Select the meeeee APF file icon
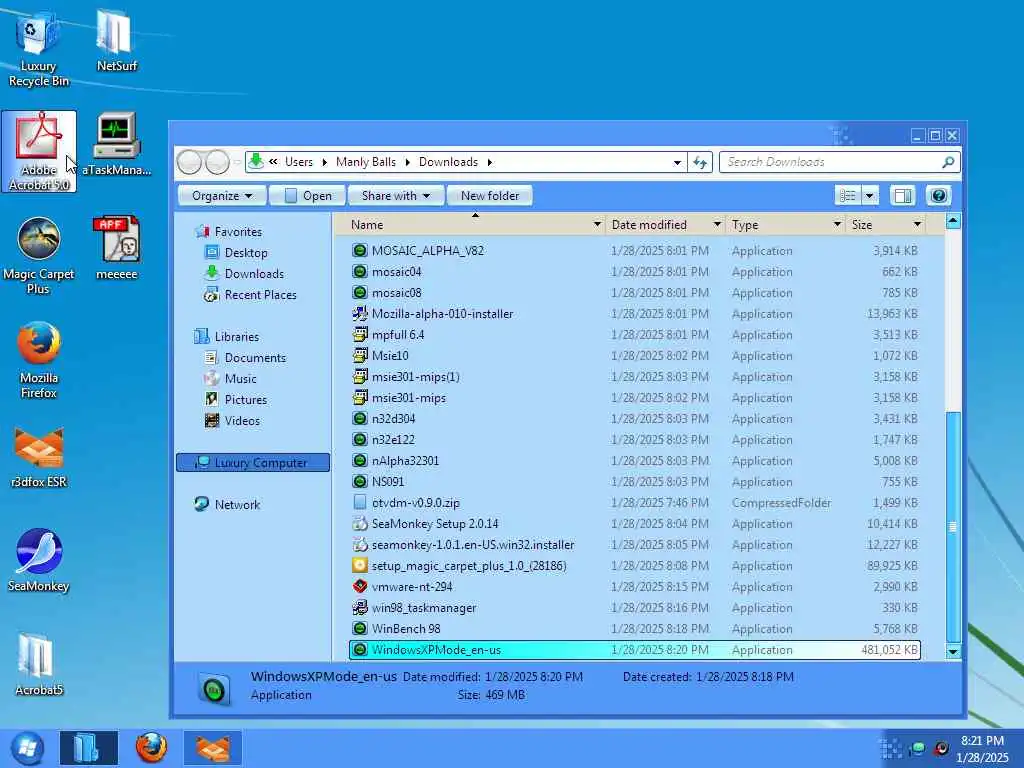The height and width of the screenshot is (768, 1024). click(116, 248)
